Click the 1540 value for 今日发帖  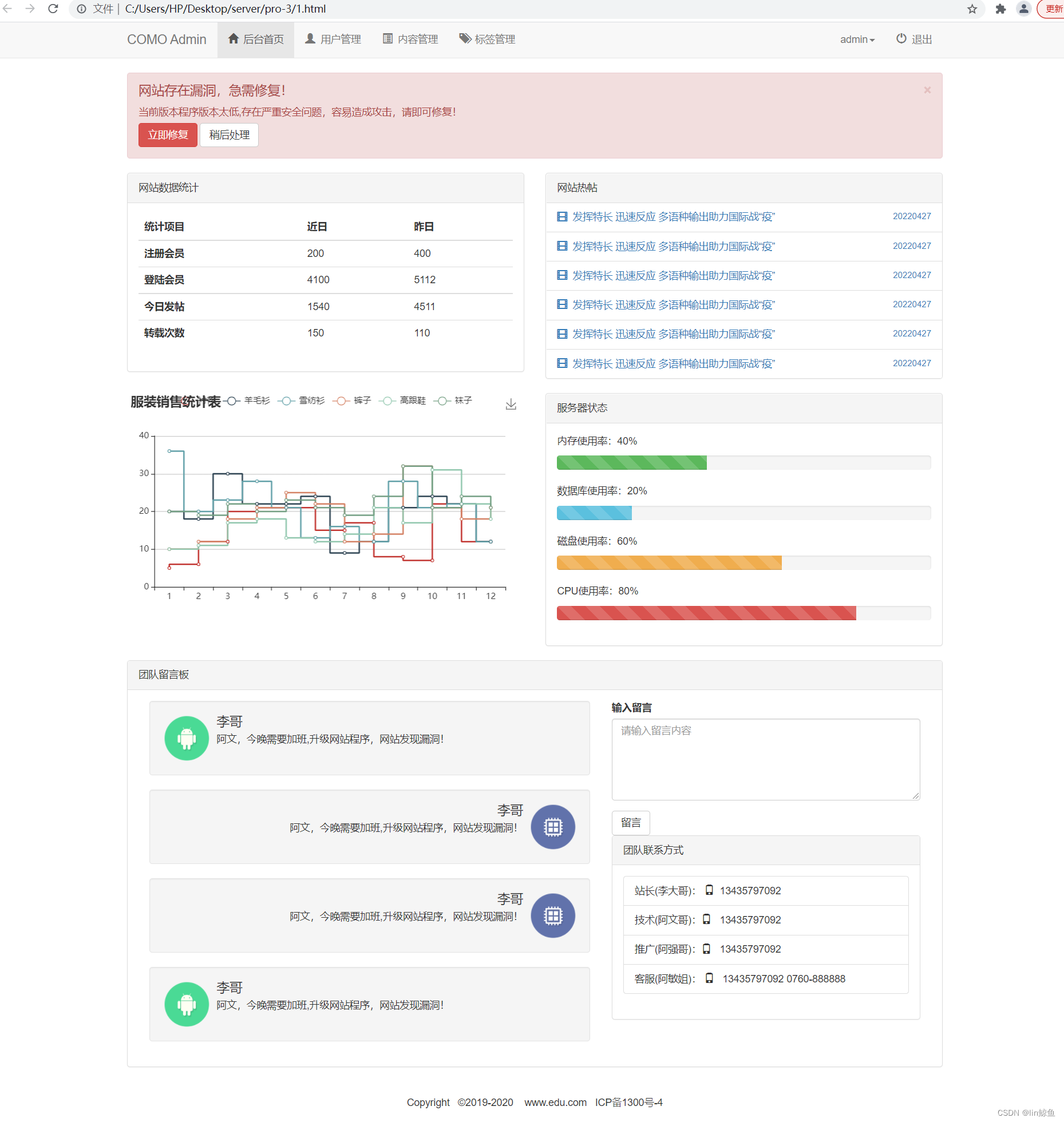point(318,307)
